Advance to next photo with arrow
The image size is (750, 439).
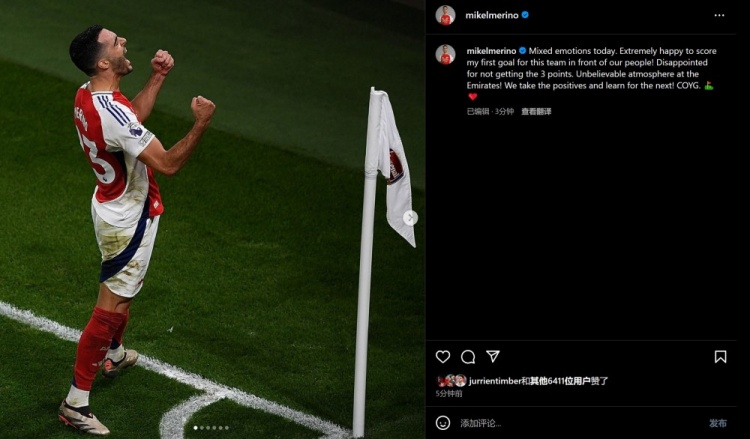pos(410,218)
